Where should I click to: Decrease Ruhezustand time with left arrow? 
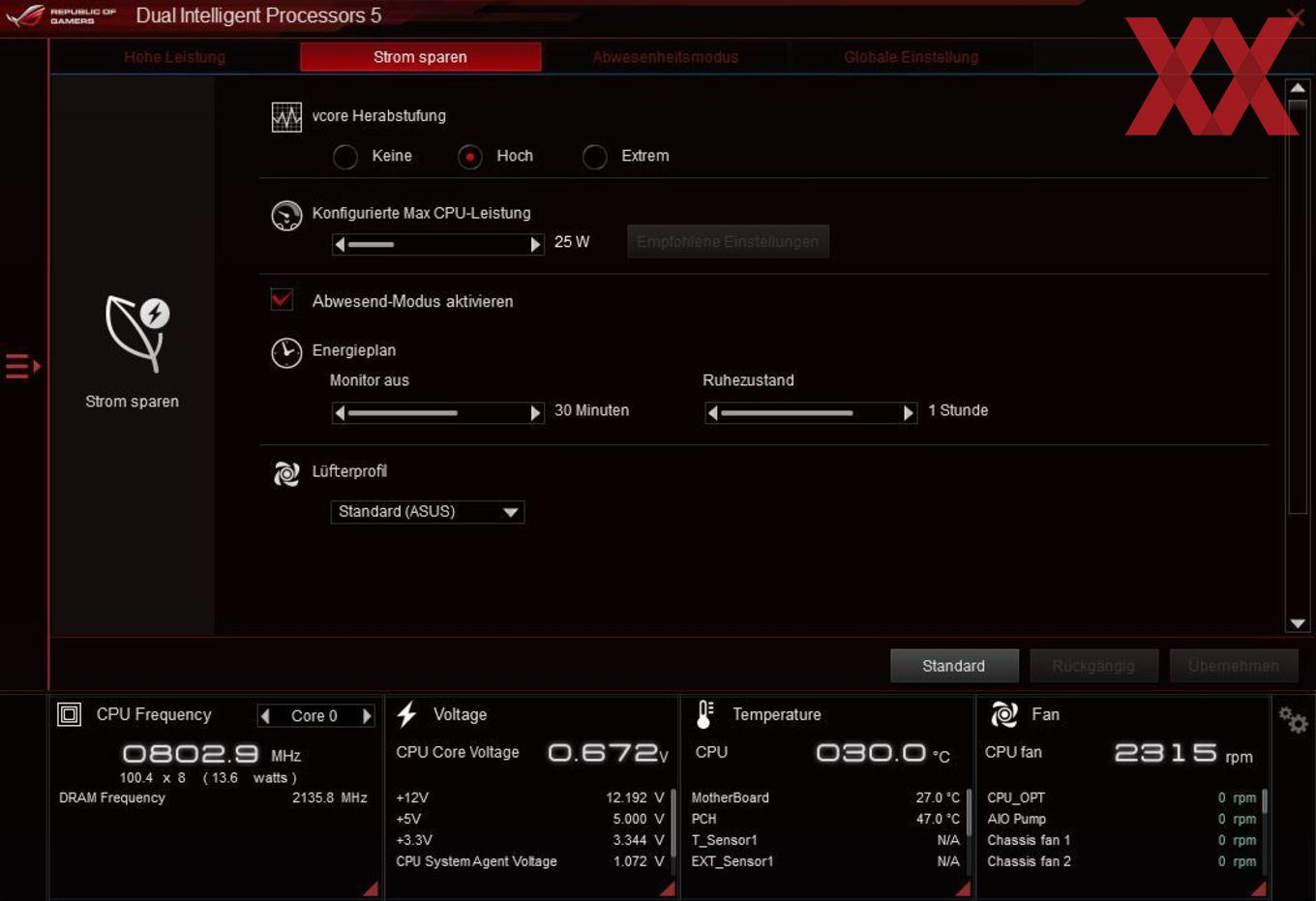coord(713,413)
